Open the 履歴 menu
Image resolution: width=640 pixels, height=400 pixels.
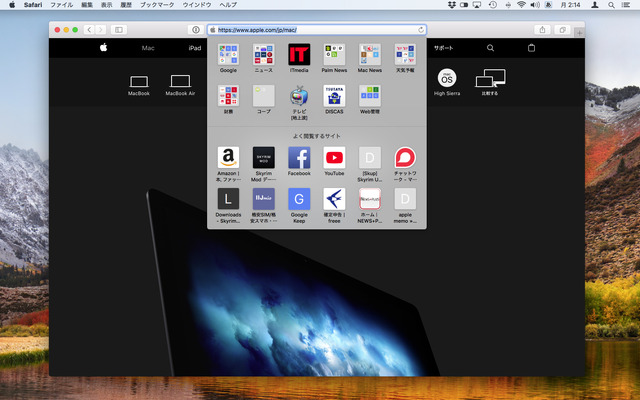[x=126, y=5]
